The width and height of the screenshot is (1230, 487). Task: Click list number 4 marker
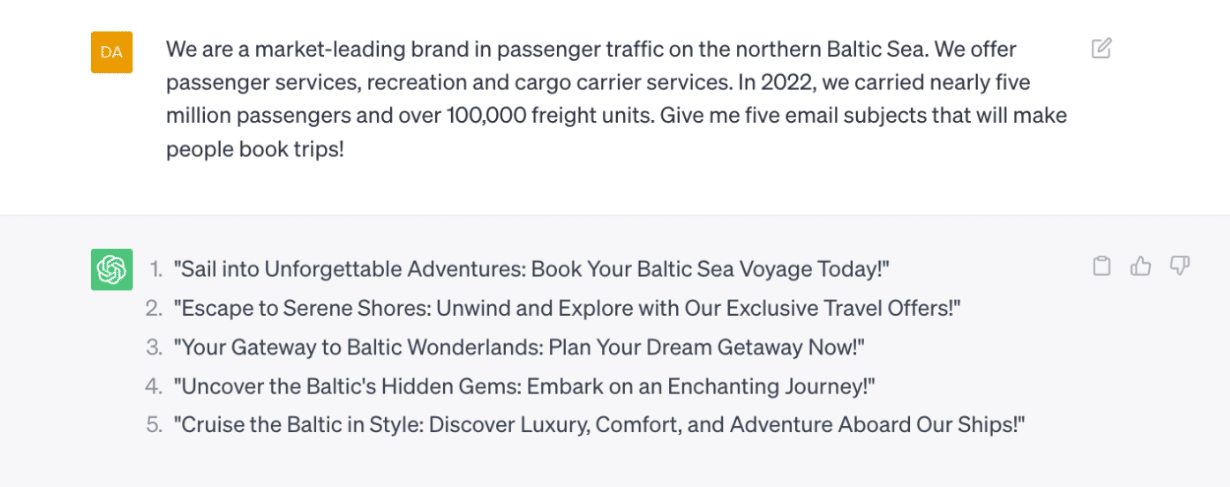(x=154, y=386)
